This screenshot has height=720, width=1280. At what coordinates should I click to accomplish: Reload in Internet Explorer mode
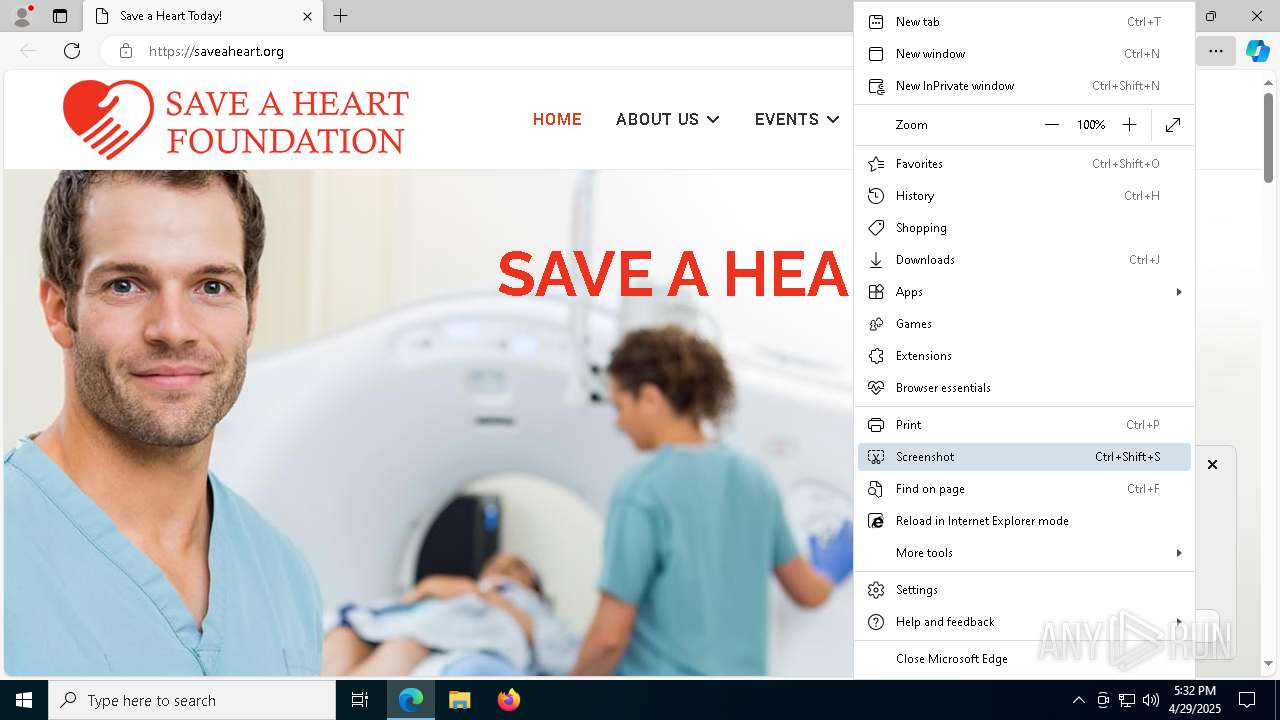(1024, 521)
